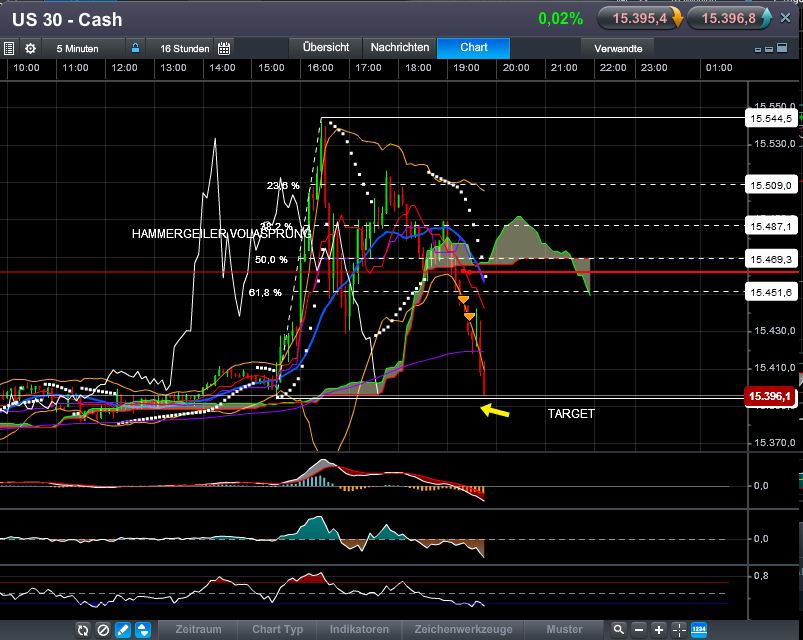Open chart settings gear icon

click(x=30, y=49)
